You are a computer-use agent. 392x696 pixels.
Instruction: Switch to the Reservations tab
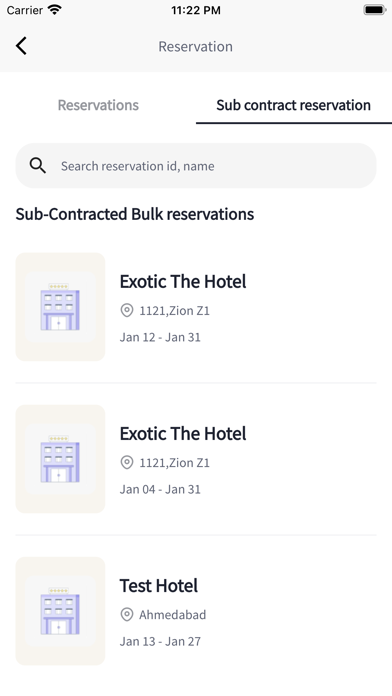[x=98, y=105]
